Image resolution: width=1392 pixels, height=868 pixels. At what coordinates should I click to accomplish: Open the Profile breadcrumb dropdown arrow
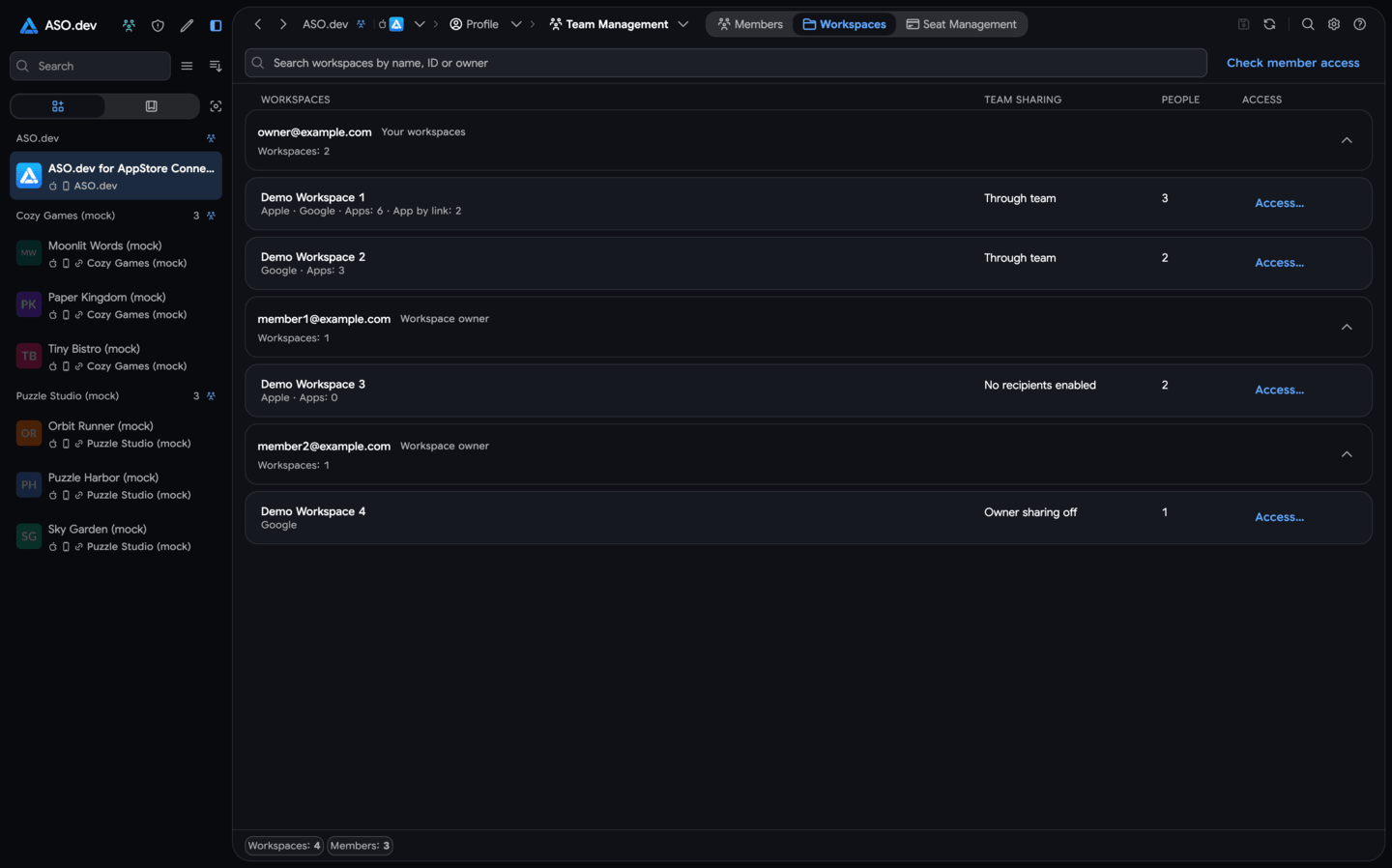point(516,24)
